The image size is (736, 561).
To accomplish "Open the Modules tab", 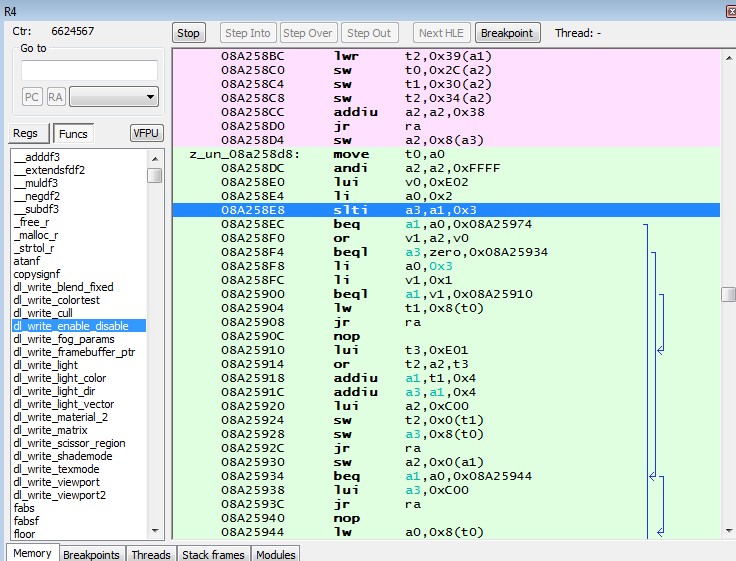I will (275, 554).
